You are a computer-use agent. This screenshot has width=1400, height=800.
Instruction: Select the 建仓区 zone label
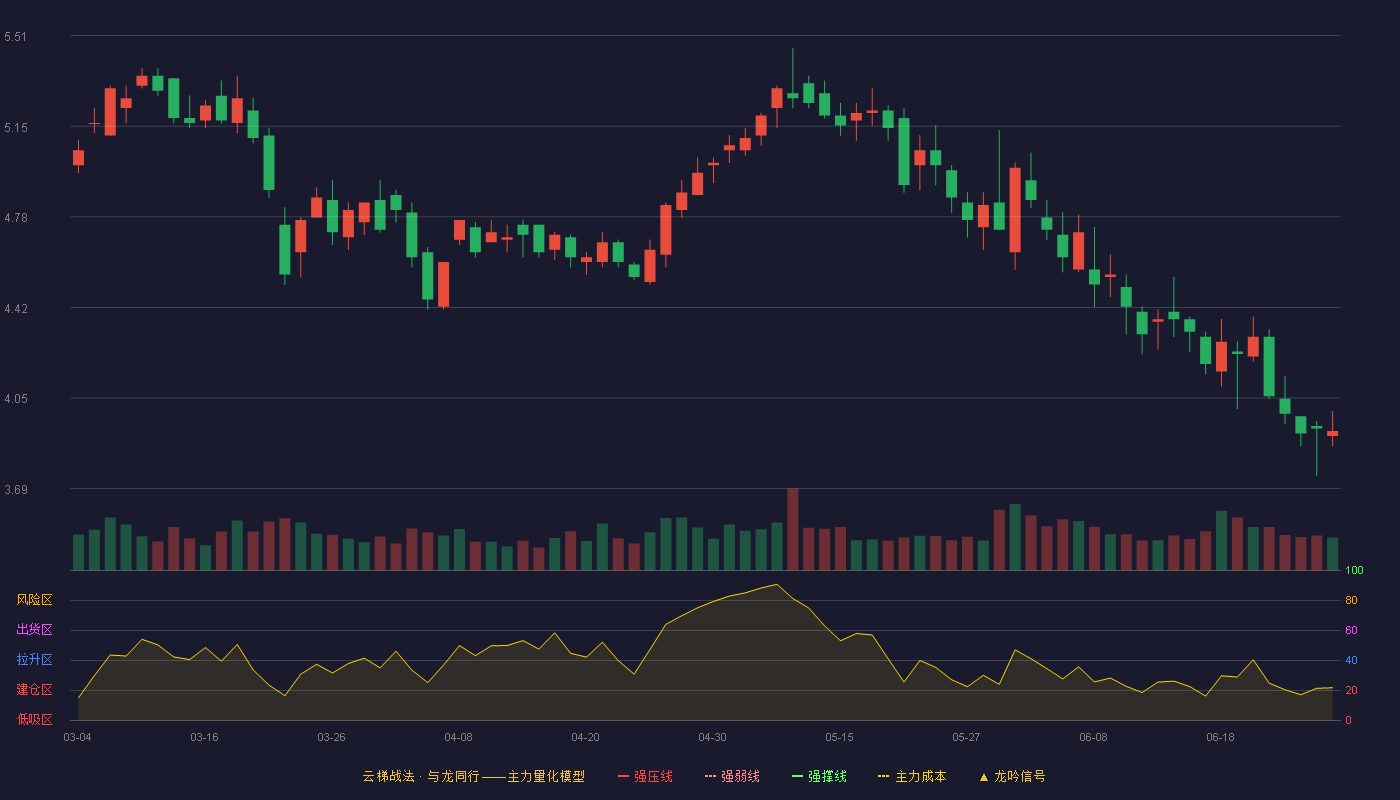click(x=34, y=690)
